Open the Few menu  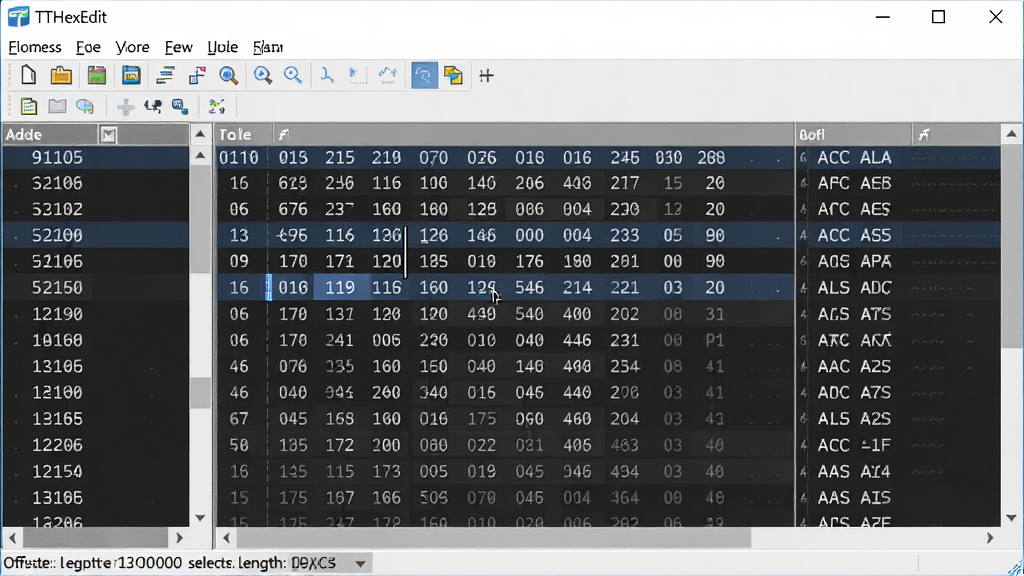[x=178, y=47]
